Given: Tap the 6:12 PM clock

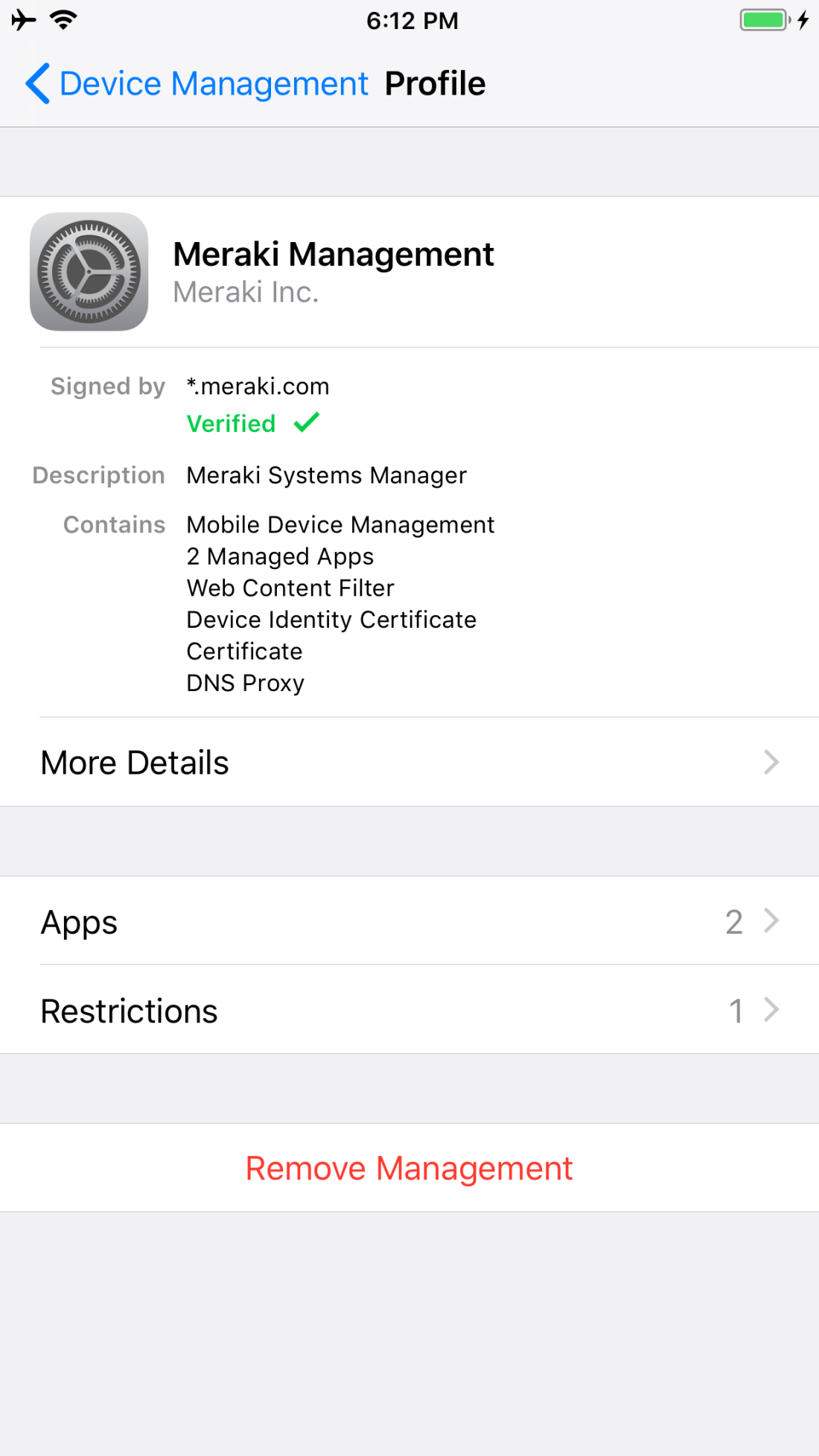Looking at the screenshot, I should 412,21.
